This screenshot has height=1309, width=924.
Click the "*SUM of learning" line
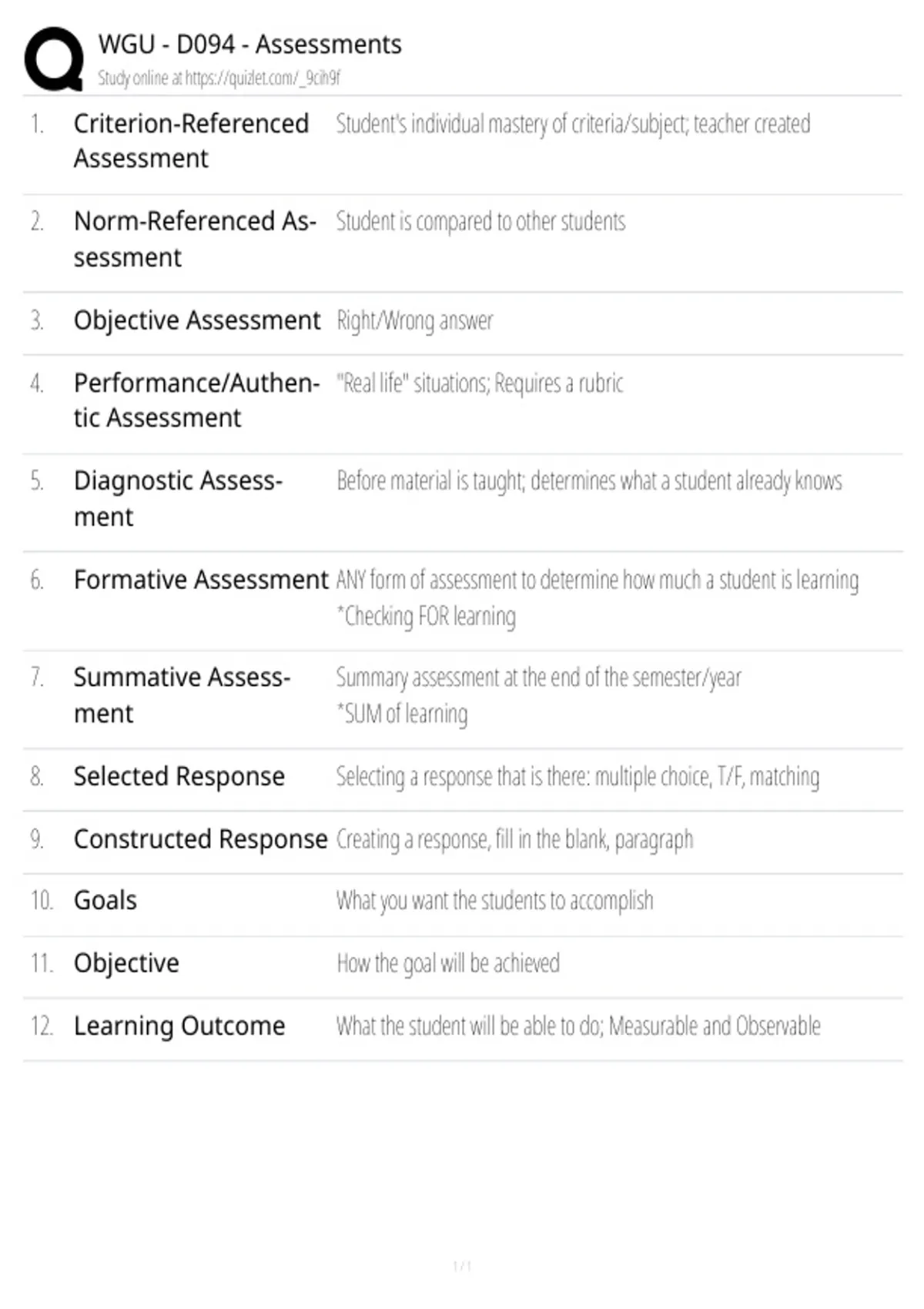coord(402,715)
